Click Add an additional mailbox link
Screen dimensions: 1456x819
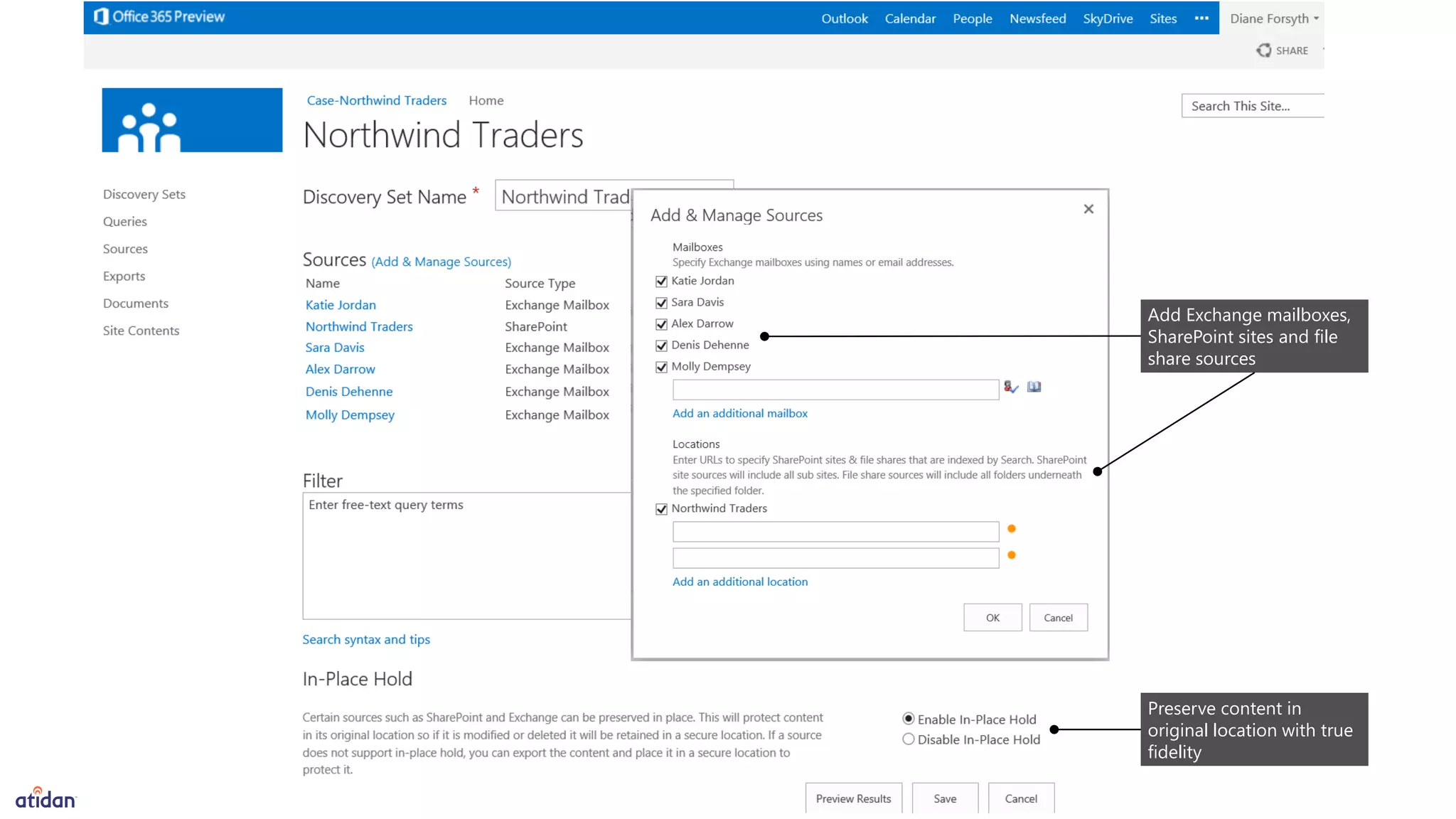tap(740, 413)
